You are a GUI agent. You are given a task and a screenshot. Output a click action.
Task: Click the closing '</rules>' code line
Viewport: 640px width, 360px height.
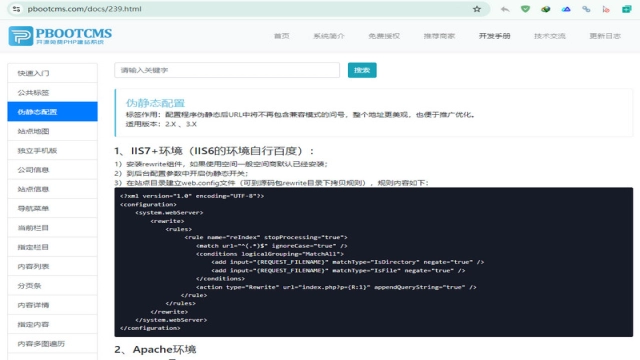[180, 303]
